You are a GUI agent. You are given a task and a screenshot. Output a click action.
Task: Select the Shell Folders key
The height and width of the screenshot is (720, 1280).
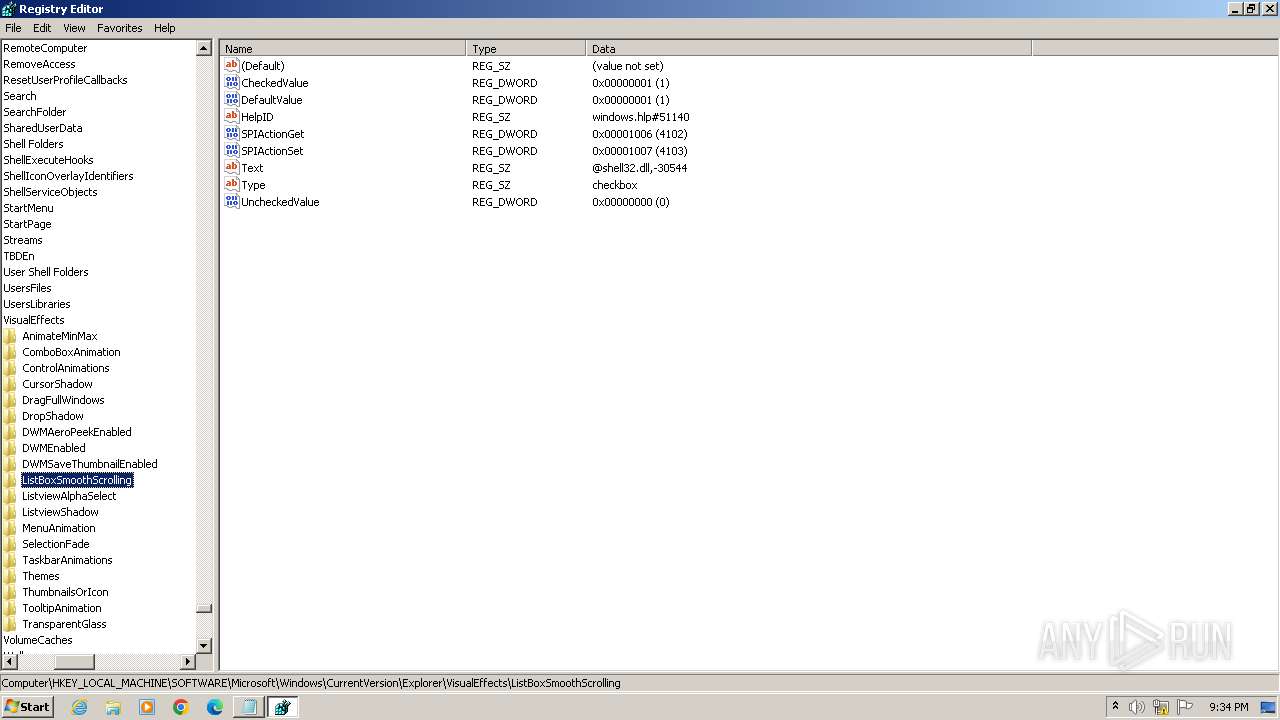[x=33, y=144]
